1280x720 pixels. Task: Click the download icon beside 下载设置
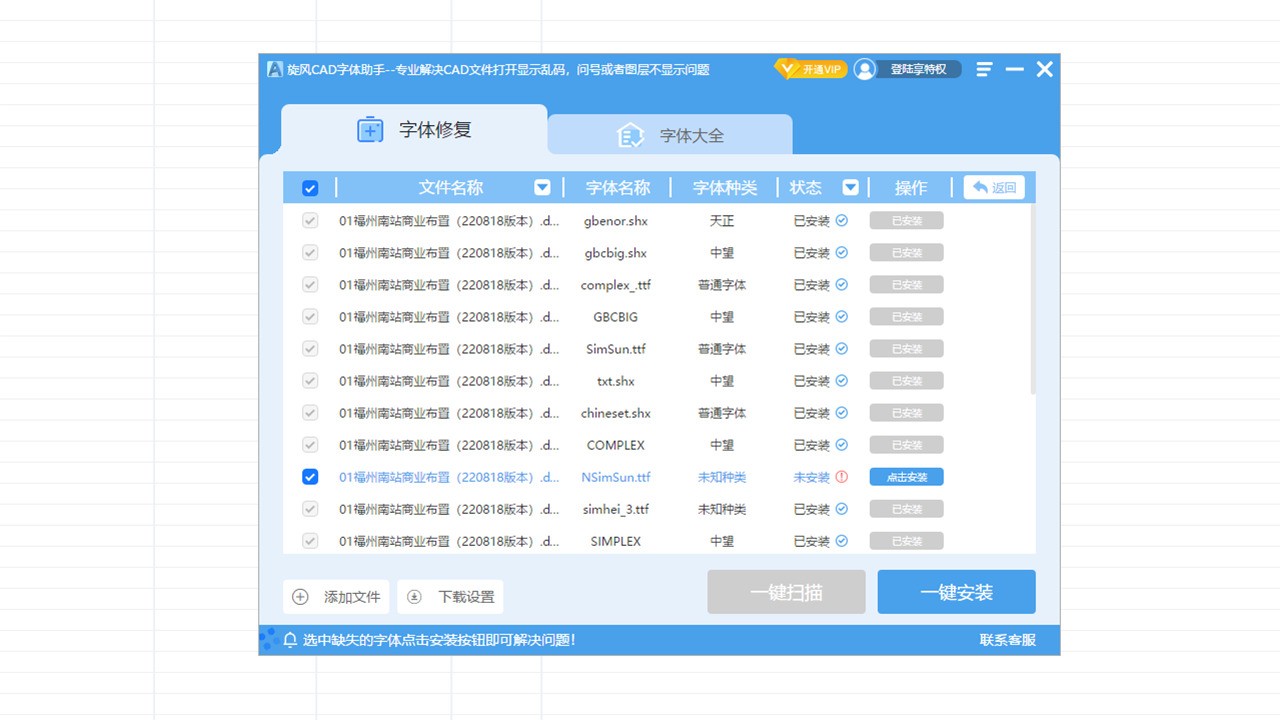click(414, 597)
